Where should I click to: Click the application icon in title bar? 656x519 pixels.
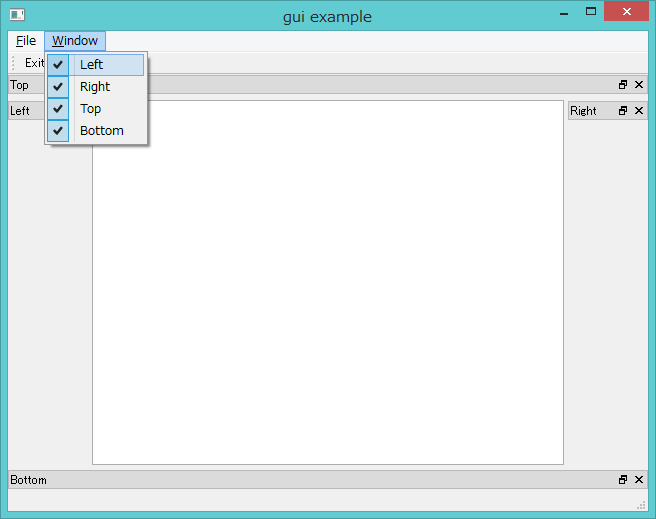pos(17,15)
